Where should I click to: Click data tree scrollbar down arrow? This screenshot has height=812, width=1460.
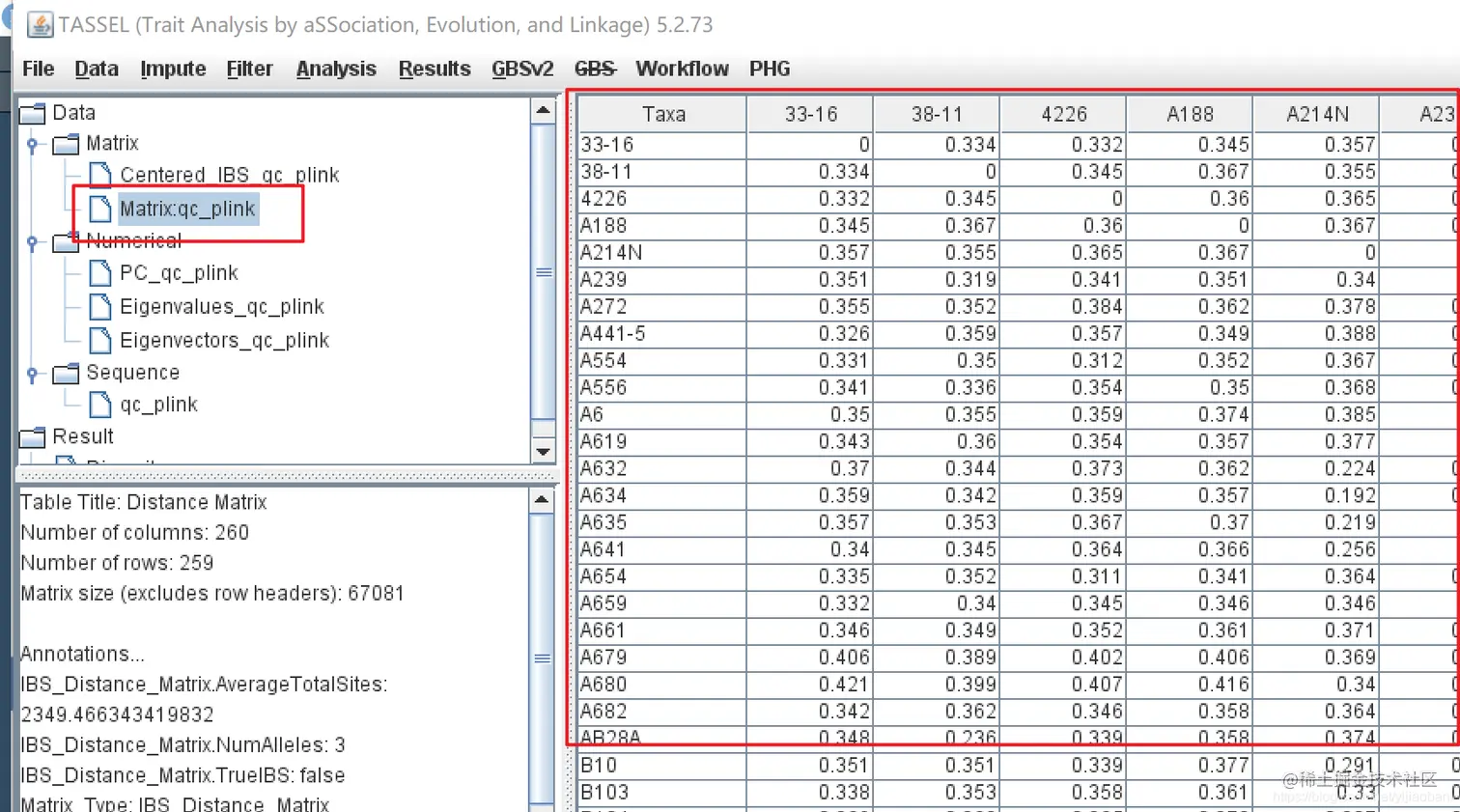click(543, 451)
